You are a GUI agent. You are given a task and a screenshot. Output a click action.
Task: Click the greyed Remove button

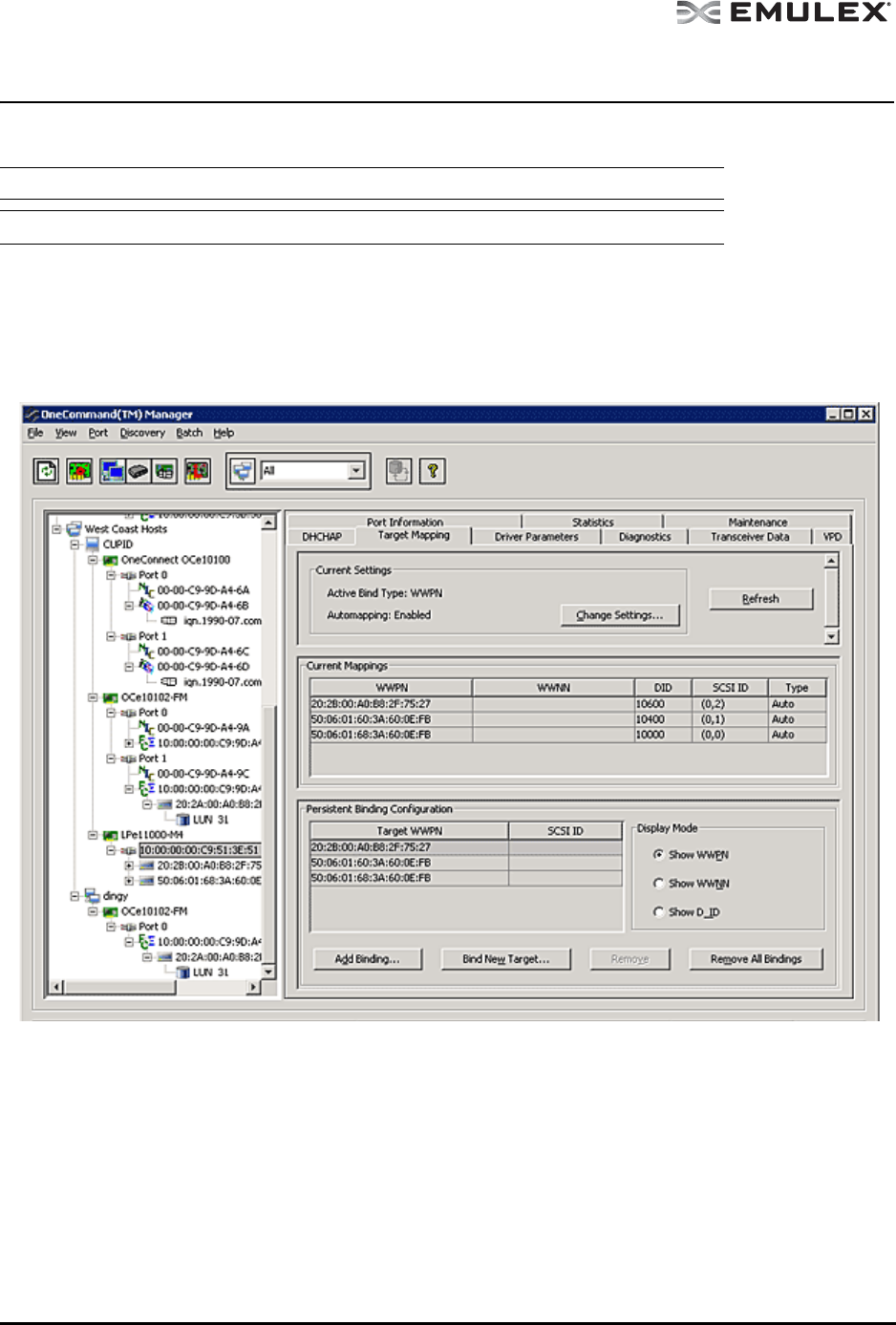[x=629, y=959]
